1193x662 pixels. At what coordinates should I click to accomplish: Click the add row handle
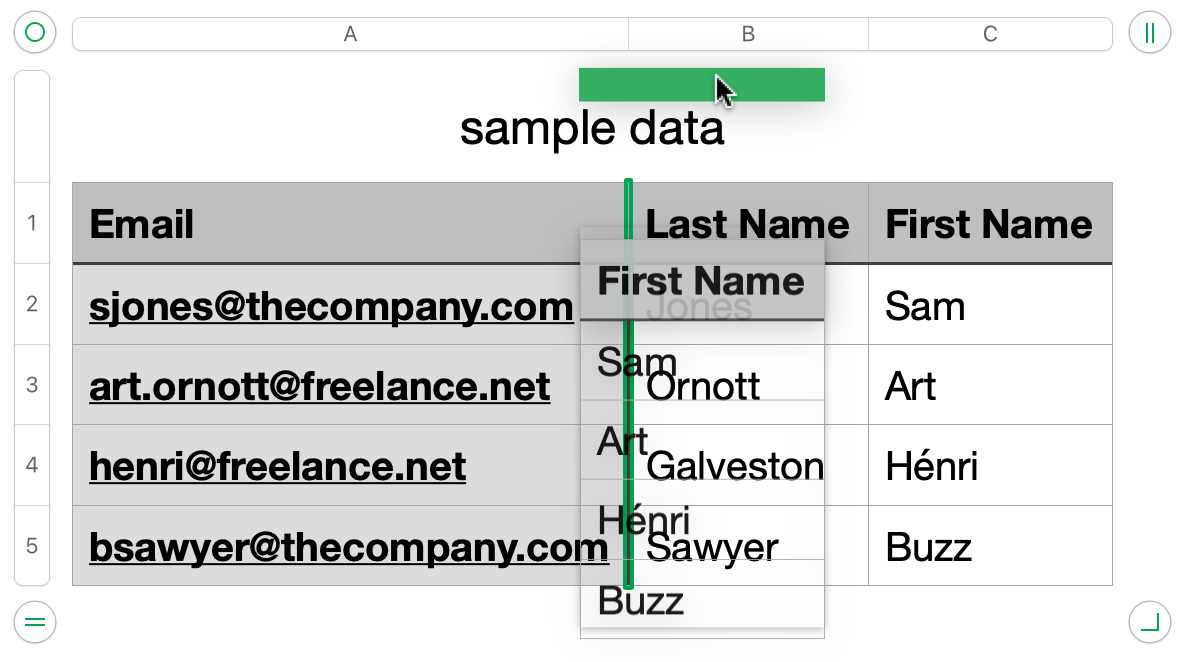click(35, 623)
